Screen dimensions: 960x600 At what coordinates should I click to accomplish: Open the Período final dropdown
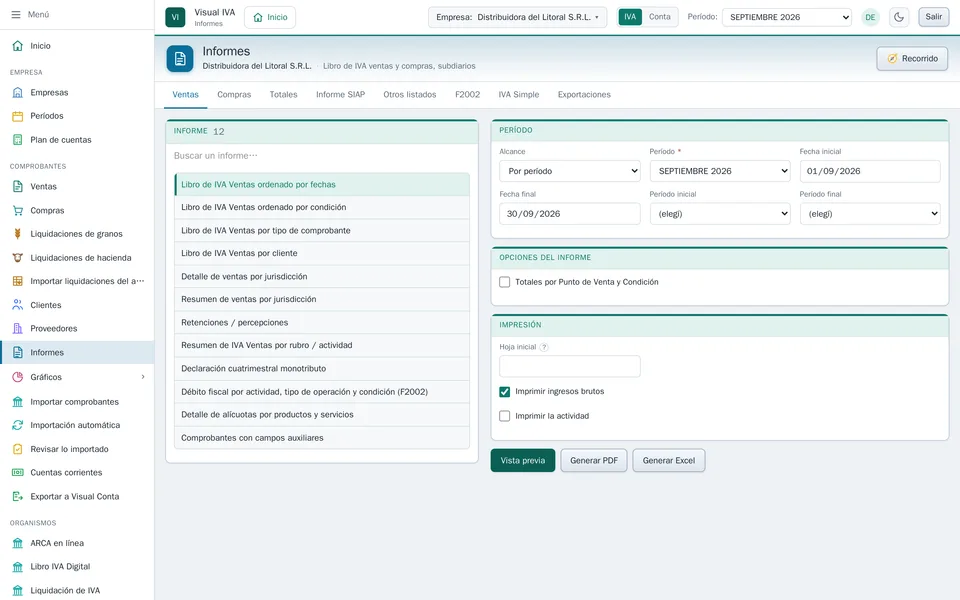click(870, 214)
